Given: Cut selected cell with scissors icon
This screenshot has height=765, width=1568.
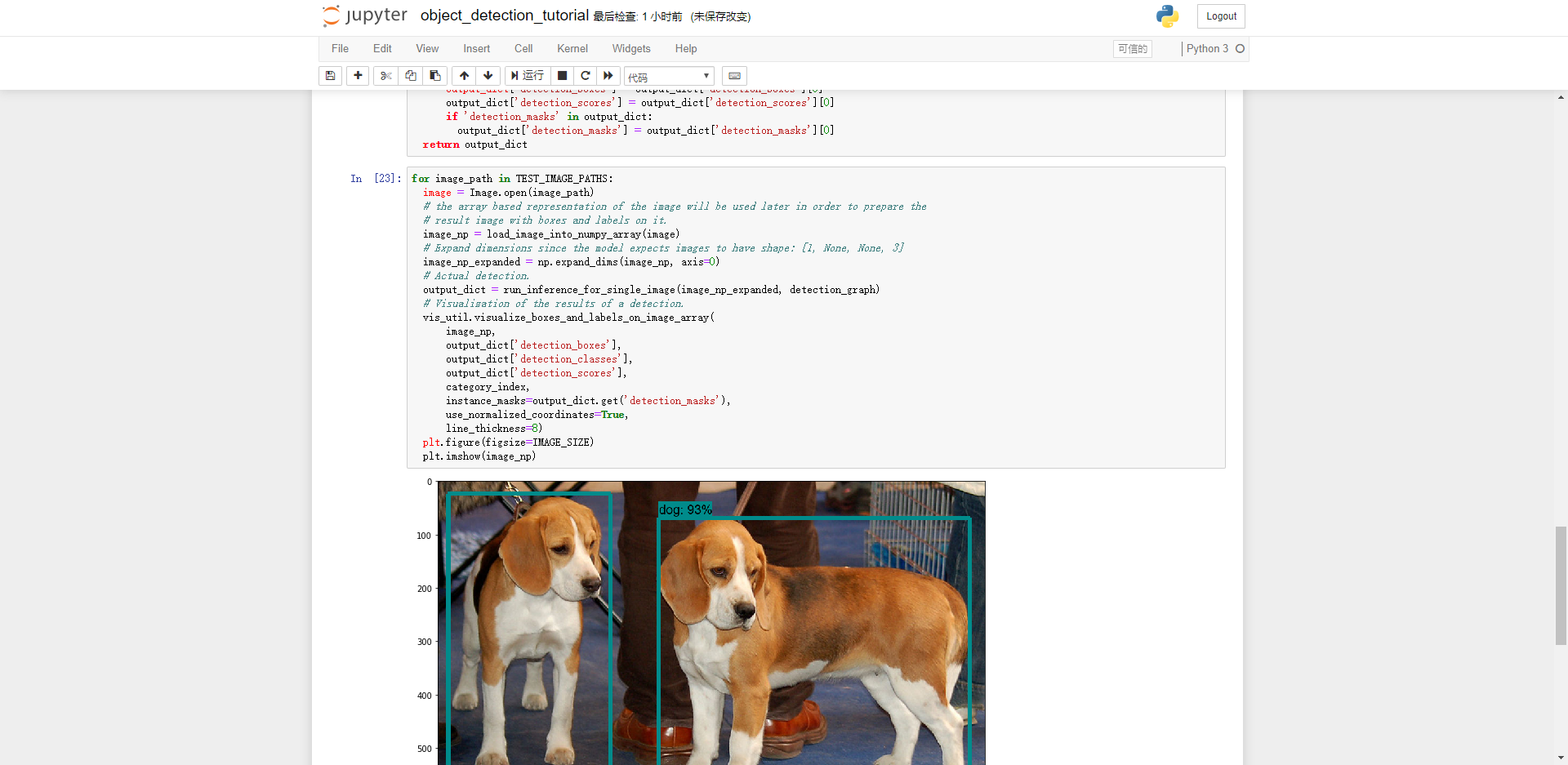Looking at the screenshot, I should tap(386, 76).
